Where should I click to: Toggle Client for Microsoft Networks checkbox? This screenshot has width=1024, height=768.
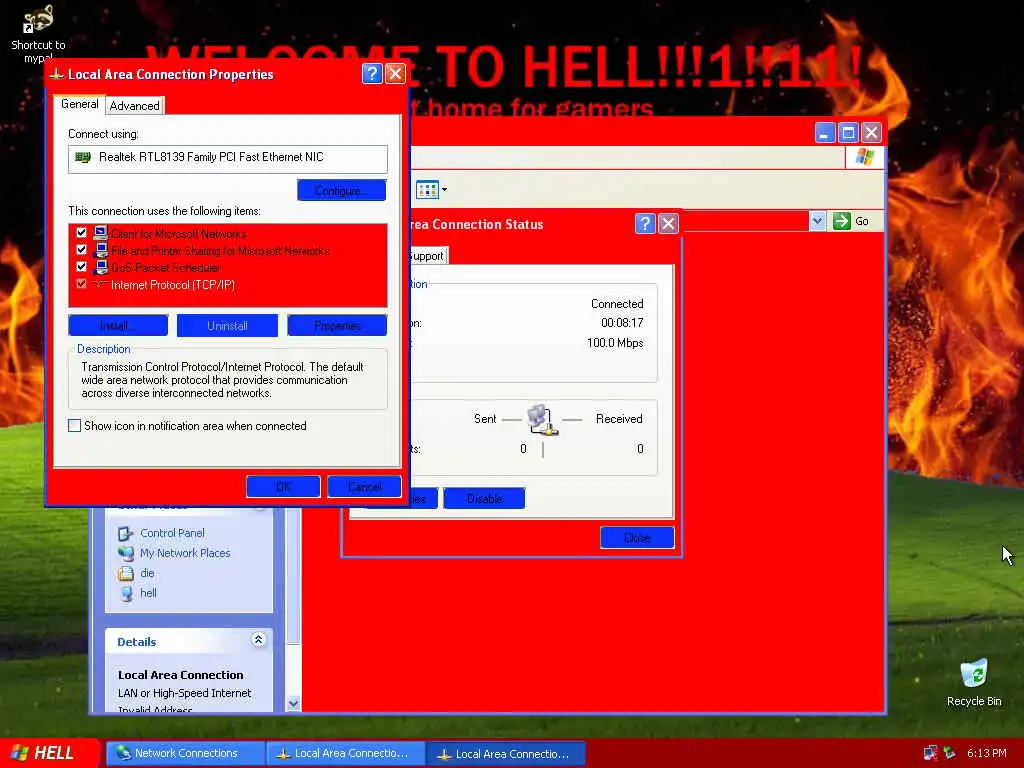click(x=81, y=232)
